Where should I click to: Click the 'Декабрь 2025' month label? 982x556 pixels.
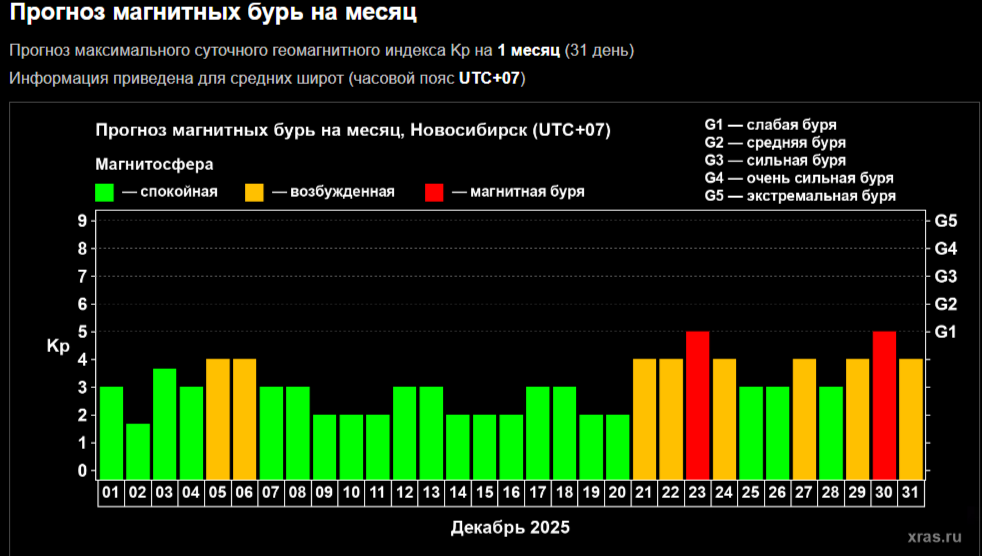pos(511,526)
